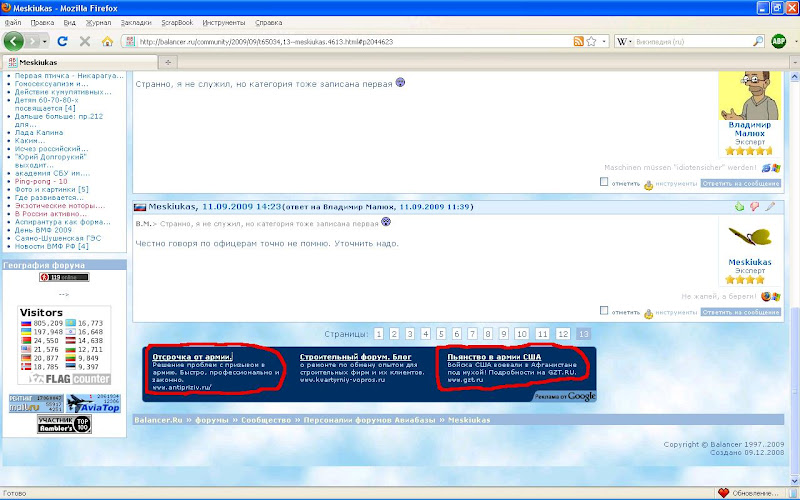Select the Meskiukas browser tab

click(80, 62)
